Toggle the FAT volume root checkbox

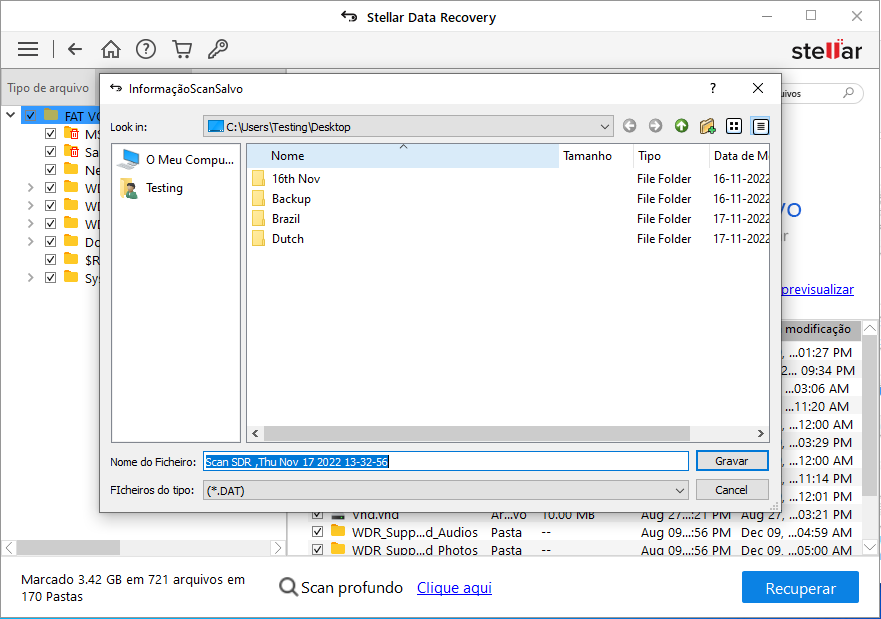(x=30, y=116)
